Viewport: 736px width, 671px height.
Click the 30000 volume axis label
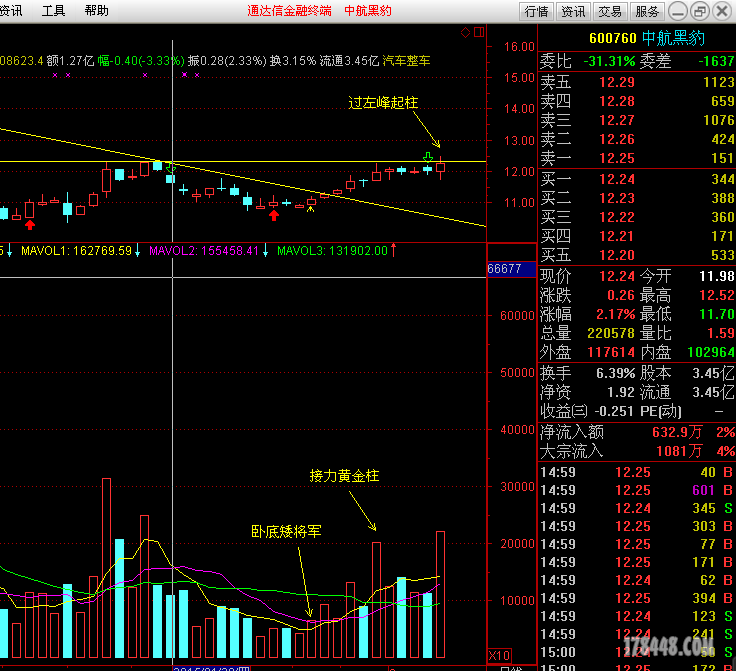517,487
